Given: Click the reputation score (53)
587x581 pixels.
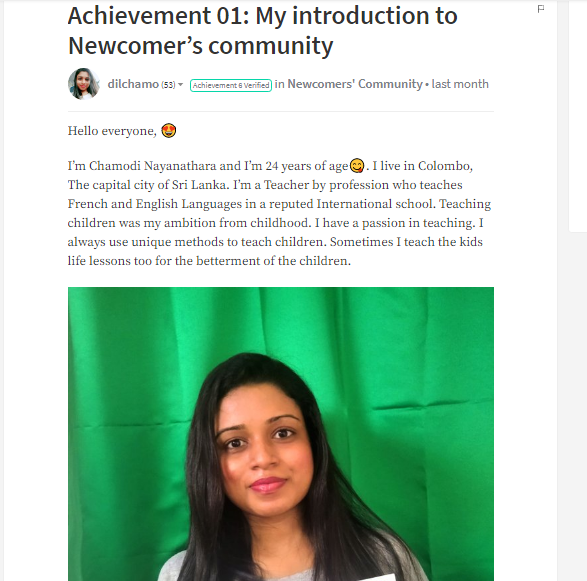Looking at the screenshot, I should [168, 85].
